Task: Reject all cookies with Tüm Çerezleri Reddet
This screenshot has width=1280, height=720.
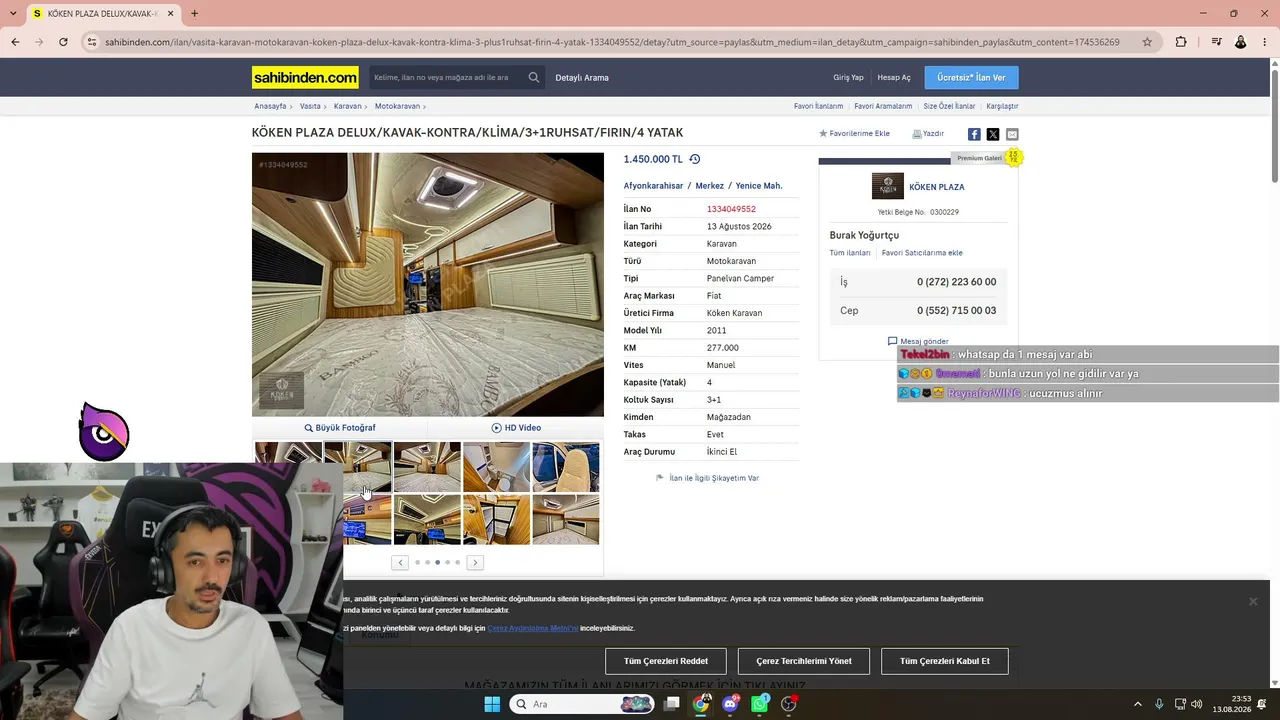Action: tap(666, 661)
